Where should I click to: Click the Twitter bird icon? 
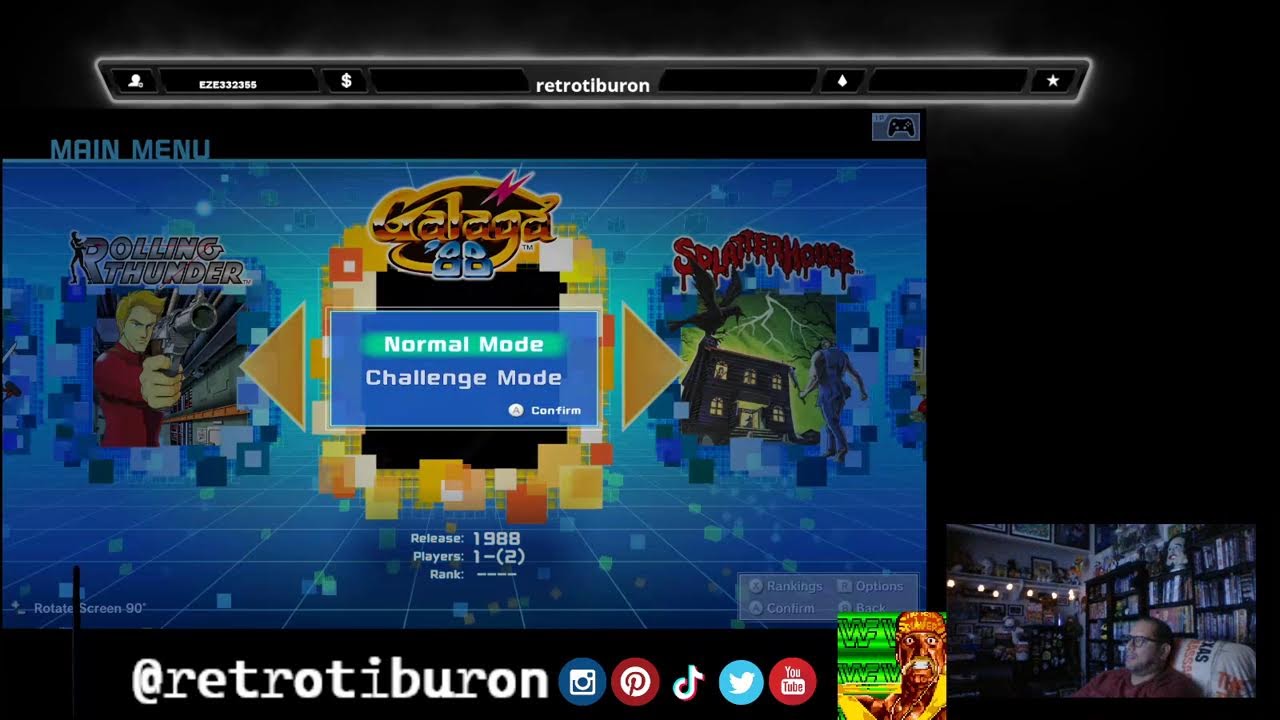click(x=741, y=683)
